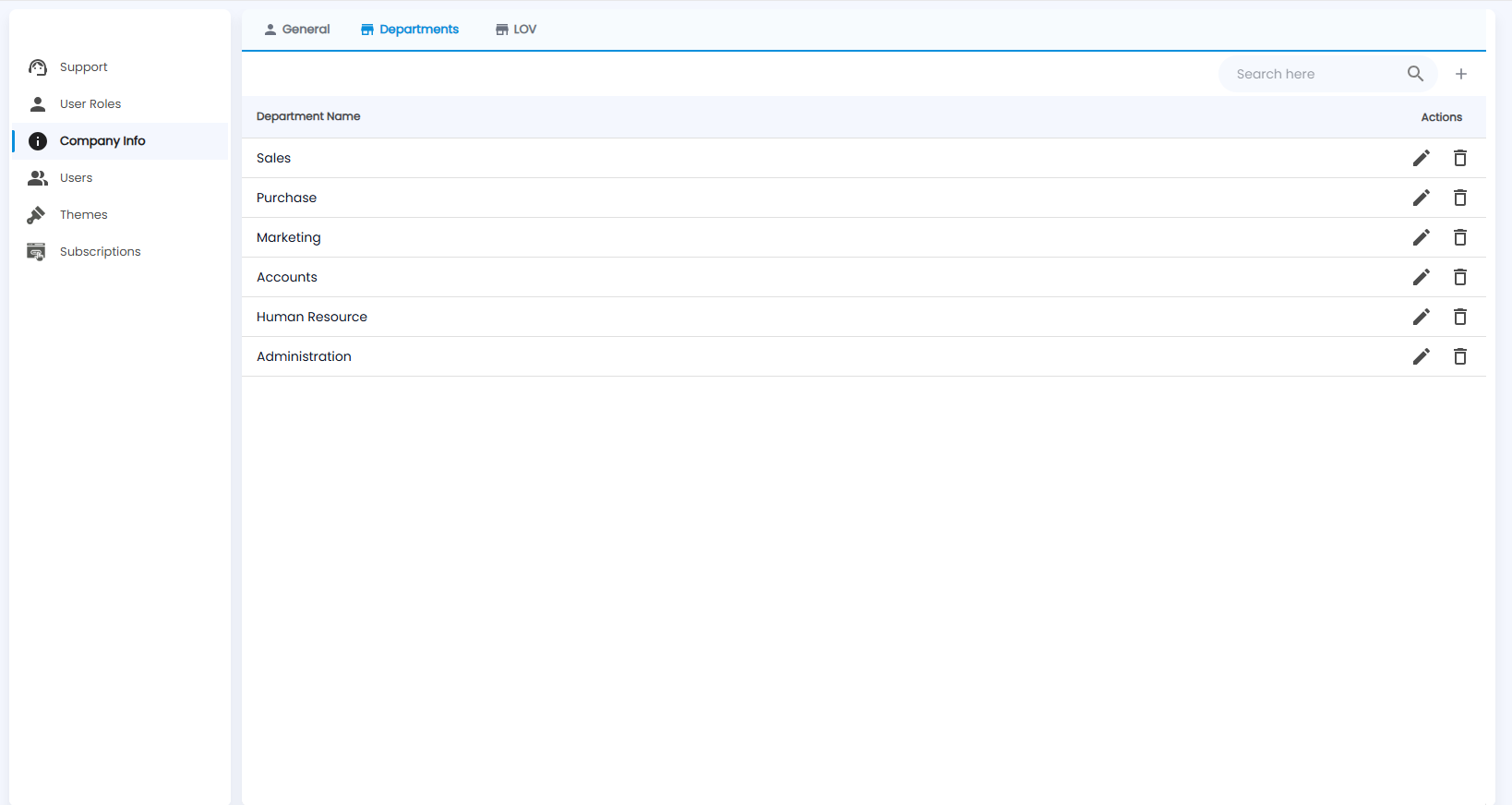Edit the Accounts department
The height and width of the screenshot is (805, 1512).
[x=1422, y=277]
